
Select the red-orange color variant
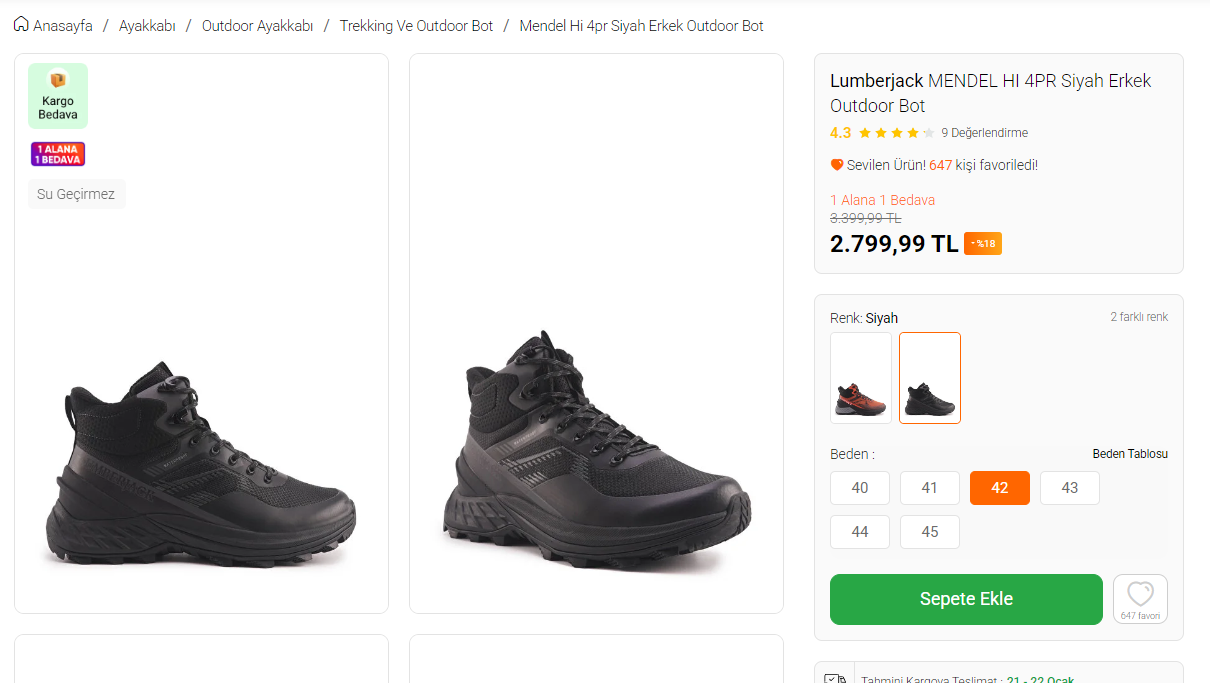861,378
